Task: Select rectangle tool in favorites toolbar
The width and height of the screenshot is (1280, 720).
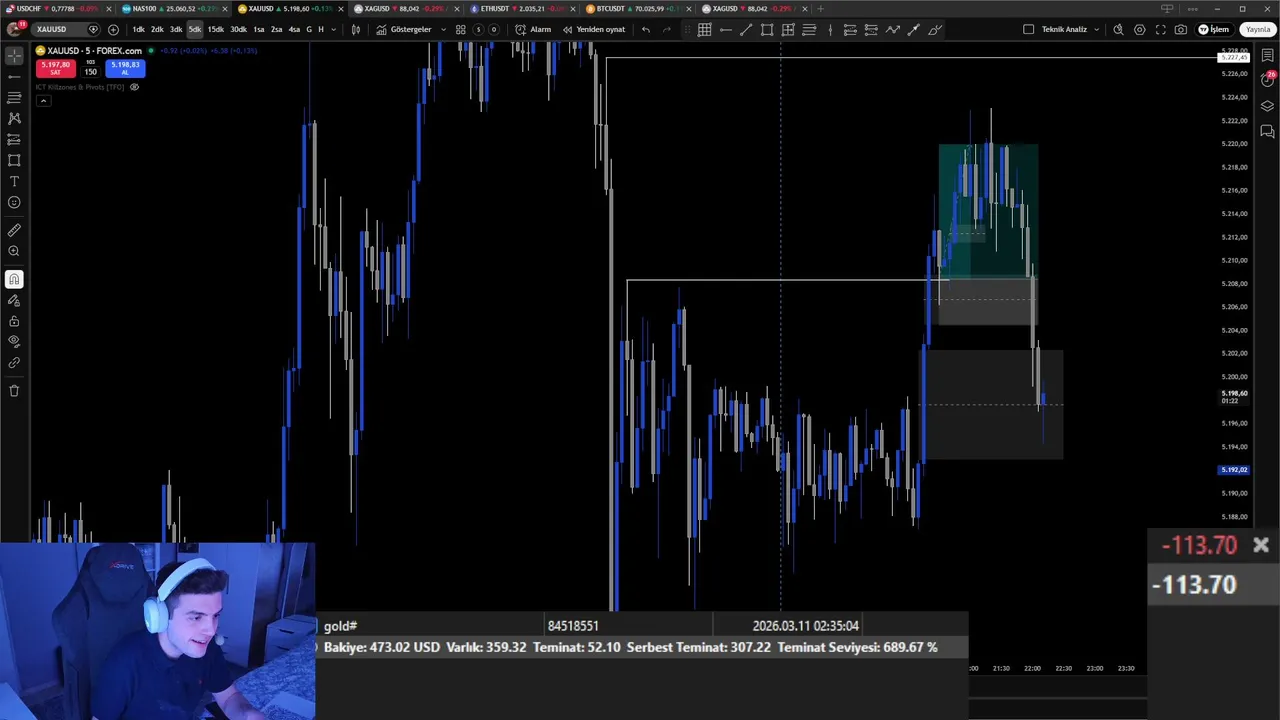Action: pos(767,29)
